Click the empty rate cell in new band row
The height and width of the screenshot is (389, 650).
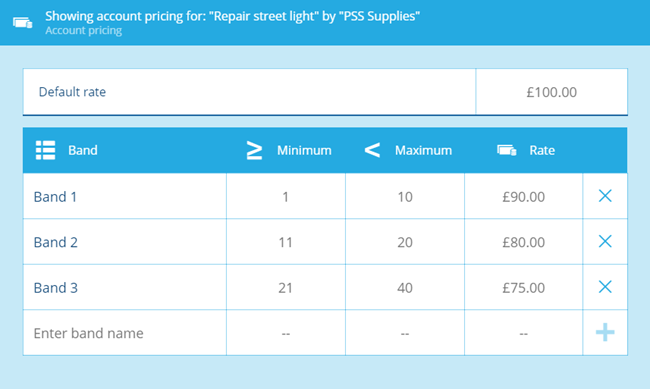coord(524,333)
